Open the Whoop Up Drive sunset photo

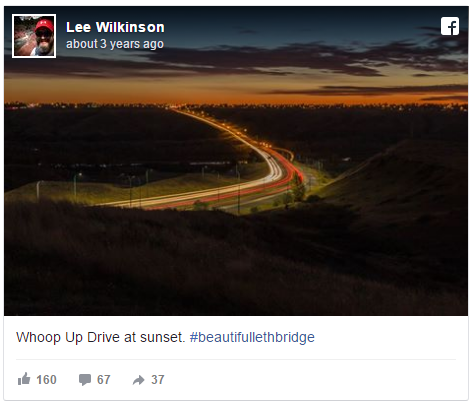[236, 161]
